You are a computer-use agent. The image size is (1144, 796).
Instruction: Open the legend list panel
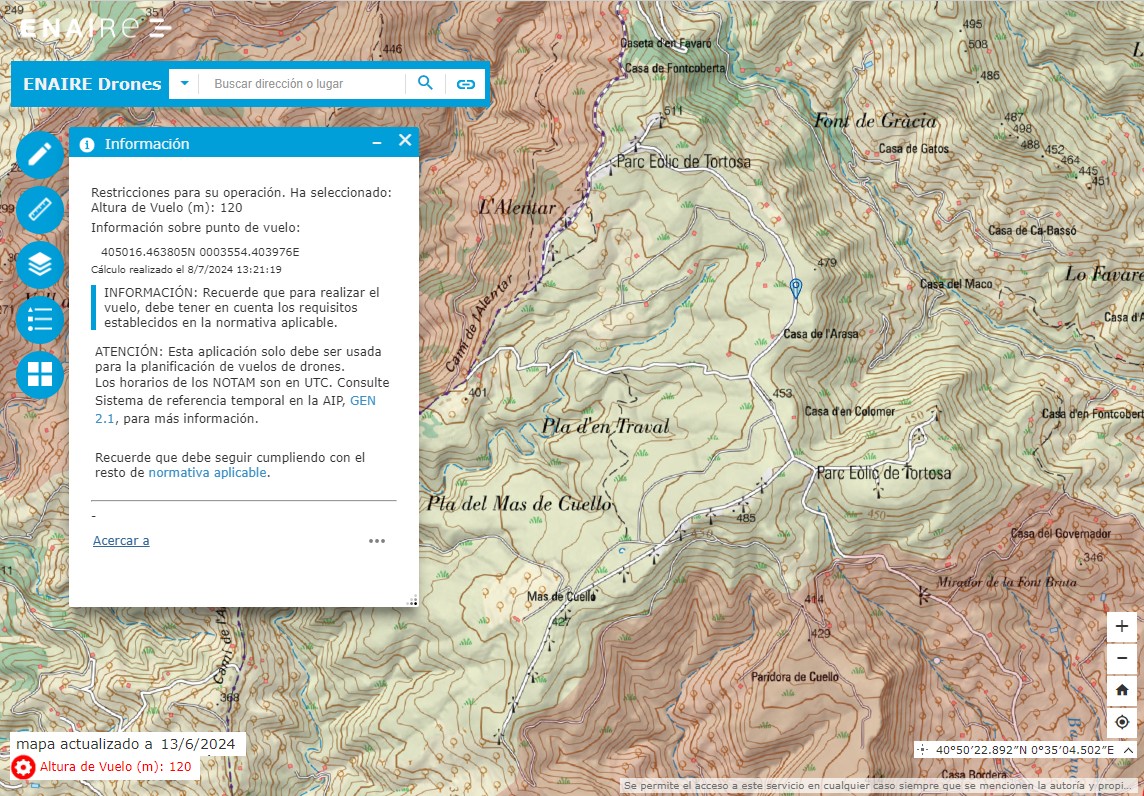click(x=40, y=320)
